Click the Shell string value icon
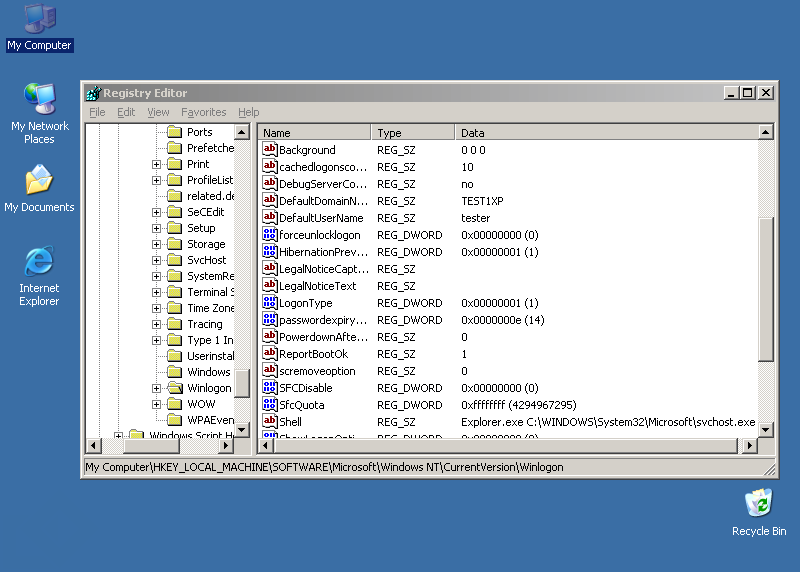This screenshot has height=572, width=800. [269, 422]
